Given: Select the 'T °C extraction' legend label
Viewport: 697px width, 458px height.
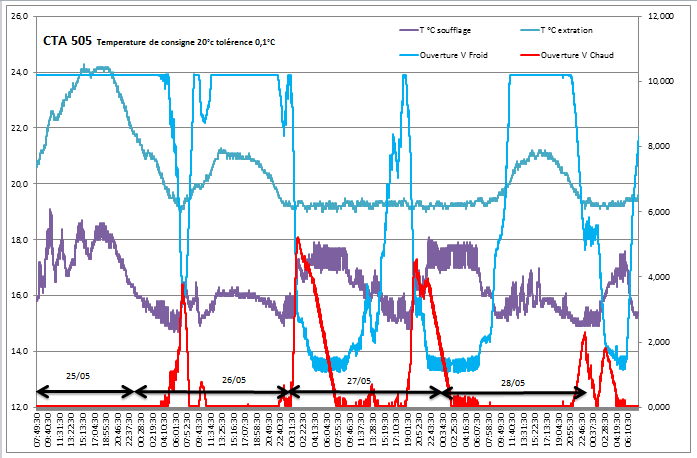Looking at the screenshot, I should 566,30.
